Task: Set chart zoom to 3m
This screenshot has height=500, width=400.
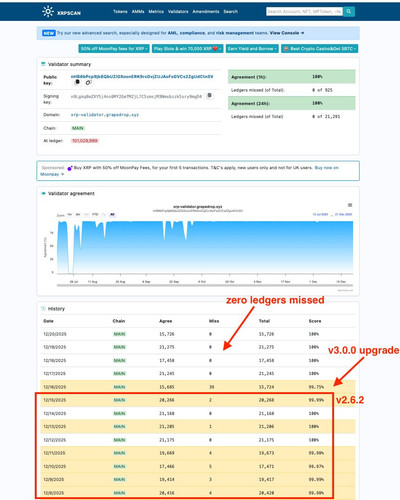Action: 78,215
